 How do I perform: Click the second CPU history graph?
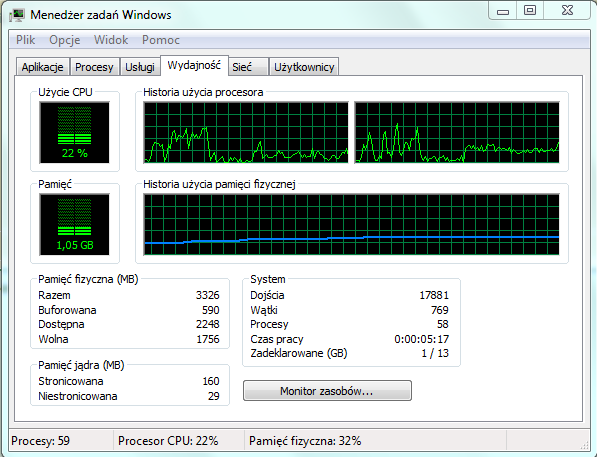457,133
